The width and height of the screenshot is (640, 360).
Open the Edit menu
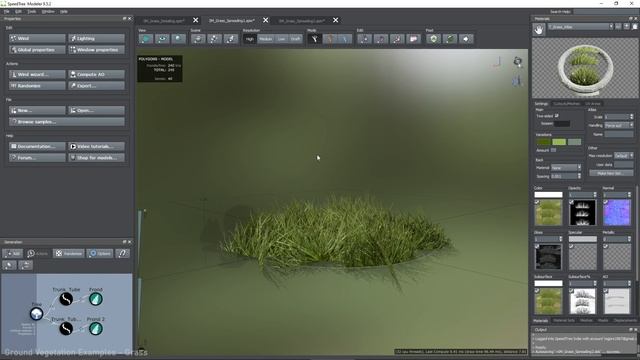(x=18, y=11)
